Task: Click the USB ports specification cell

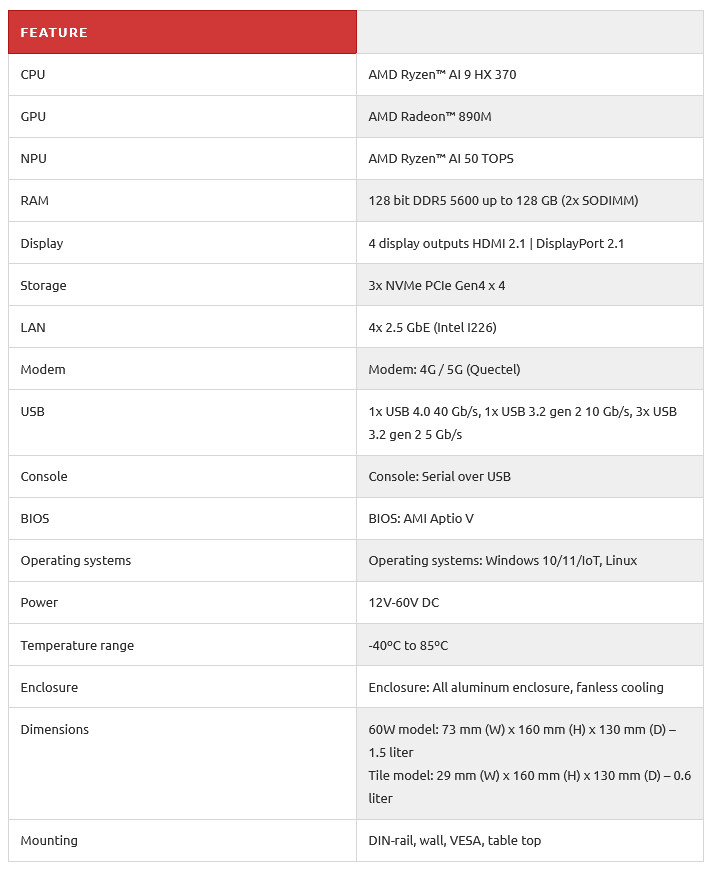Action: [x=522, y=423]
